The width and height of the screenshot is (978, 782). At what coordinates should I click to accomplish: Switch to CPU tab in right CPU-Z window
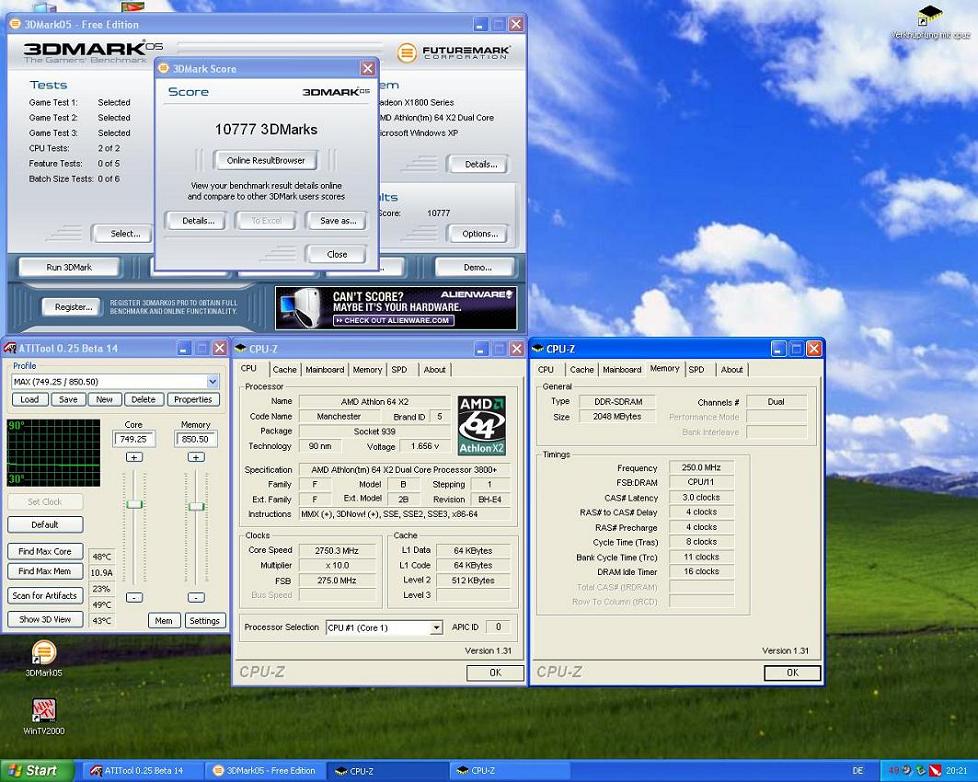546,369
